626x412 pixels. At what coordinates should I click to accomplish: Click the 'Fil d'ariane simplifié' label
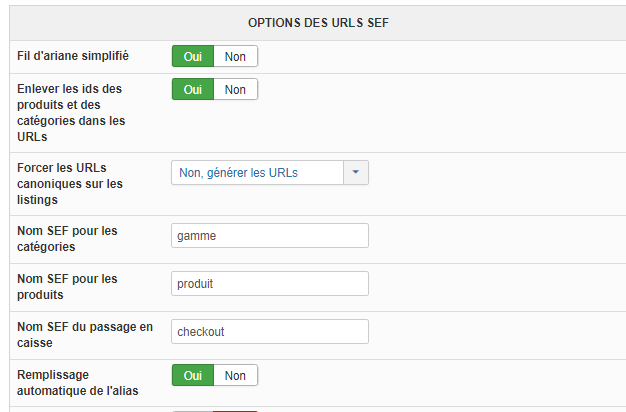click(73, 56)
